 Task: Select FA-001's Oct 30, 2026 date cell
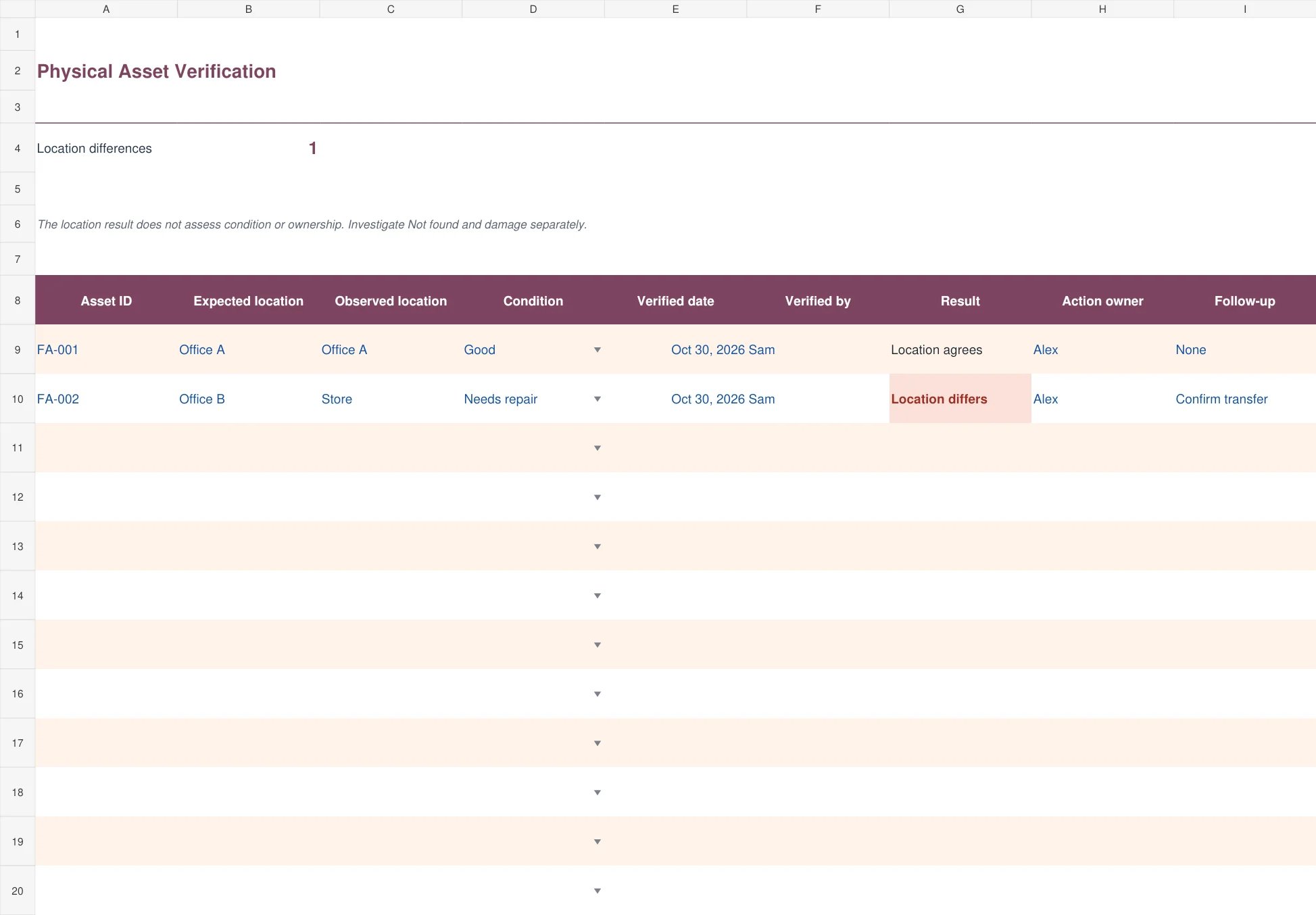click(x=675, y=350)
